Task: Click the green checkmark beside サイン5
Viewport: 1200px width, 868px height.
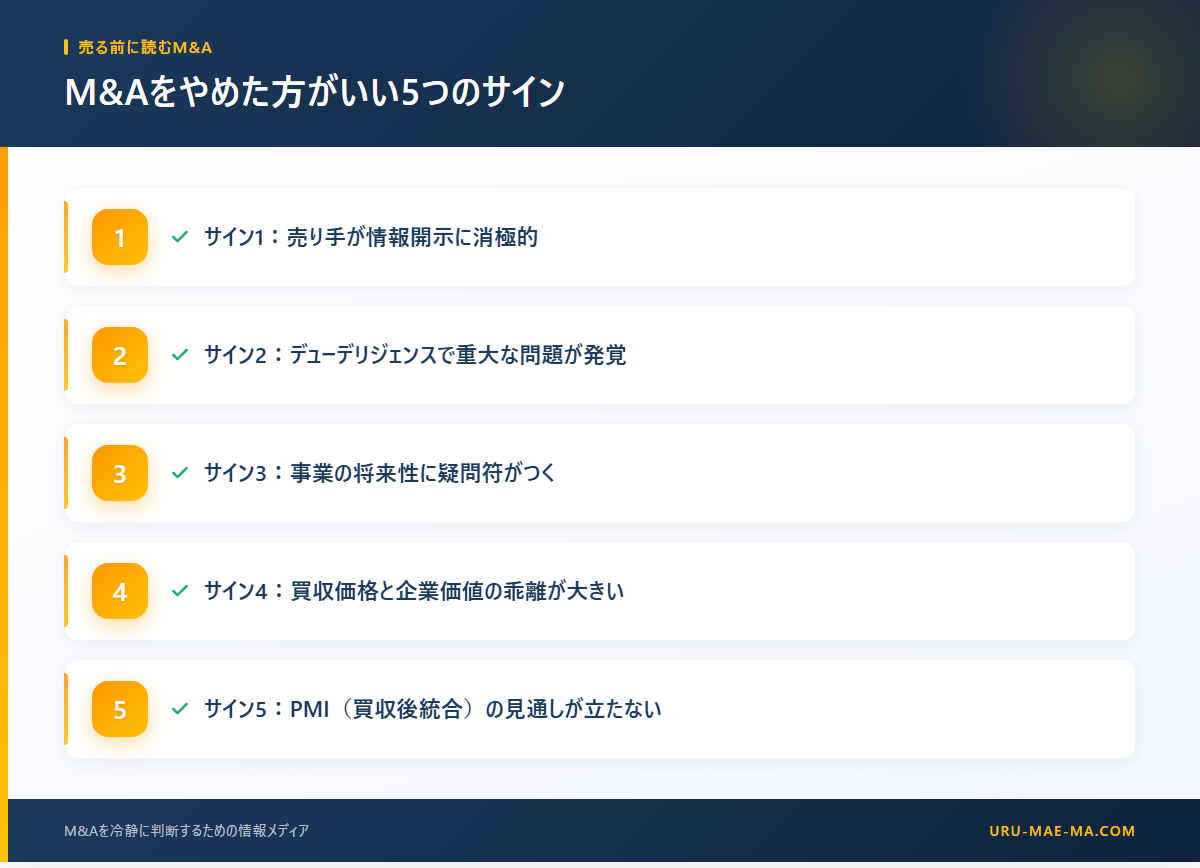Action: tap(180, 709)
